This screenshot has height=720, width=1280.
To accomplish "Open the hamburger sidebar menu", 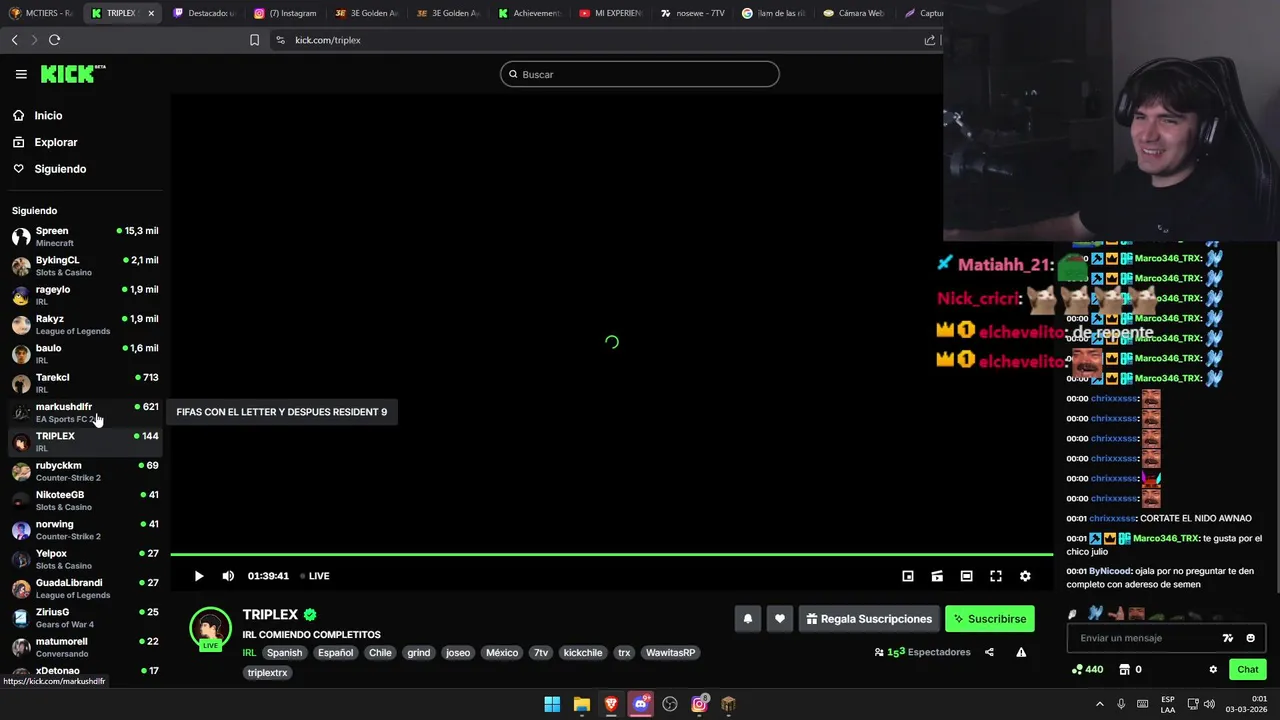I will point(21,74).
